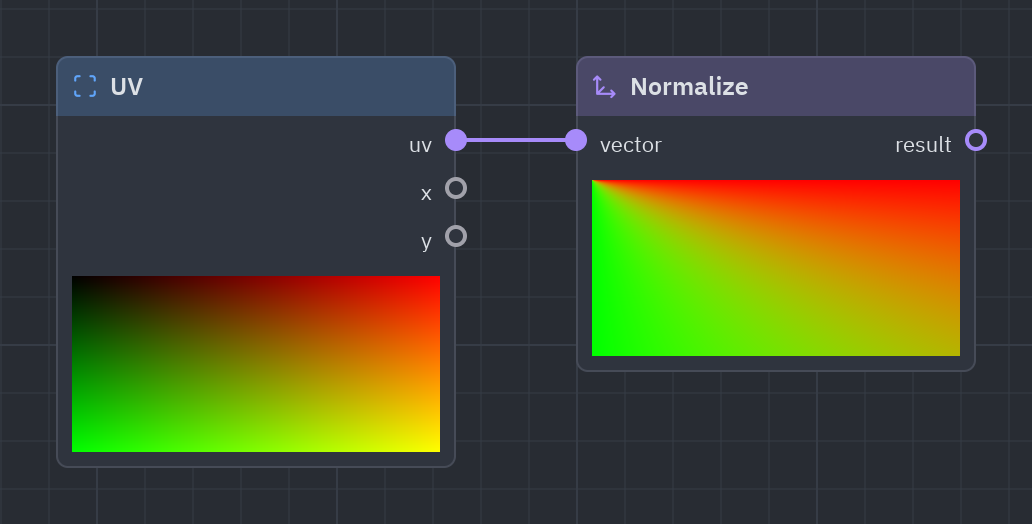Image resolution: width=1032 pixels, height=524 pixels.
Task: Select the Normalize node title
Action: click(x=689, y=87)
